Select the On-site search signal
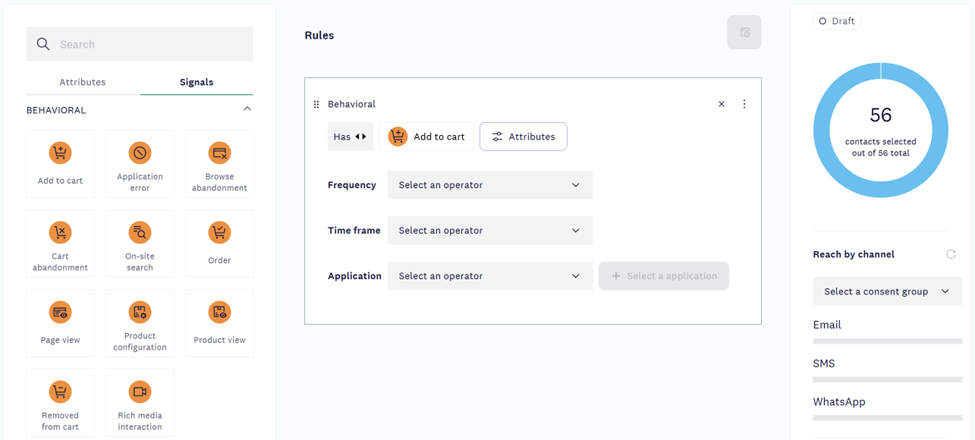The width and height of the screenshot is (975, 440). [x=140, y=243]
